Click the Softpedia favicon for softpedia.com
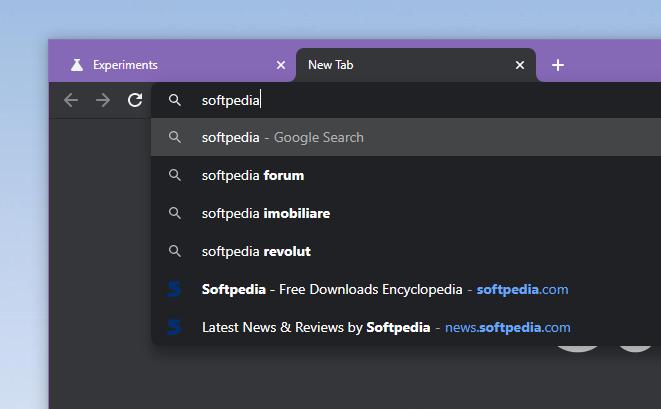 [174, 289]
